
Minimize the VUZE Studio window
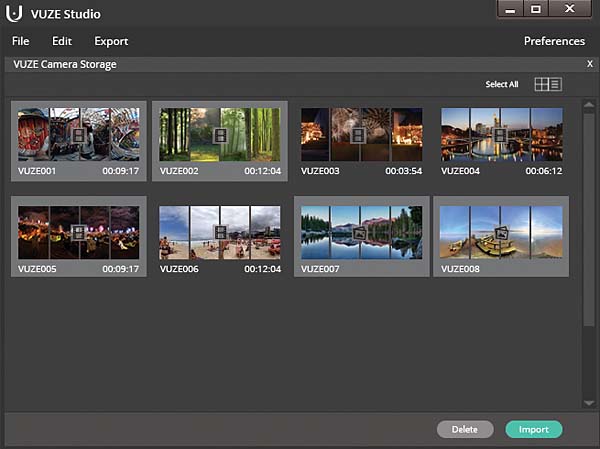point(510,9)
